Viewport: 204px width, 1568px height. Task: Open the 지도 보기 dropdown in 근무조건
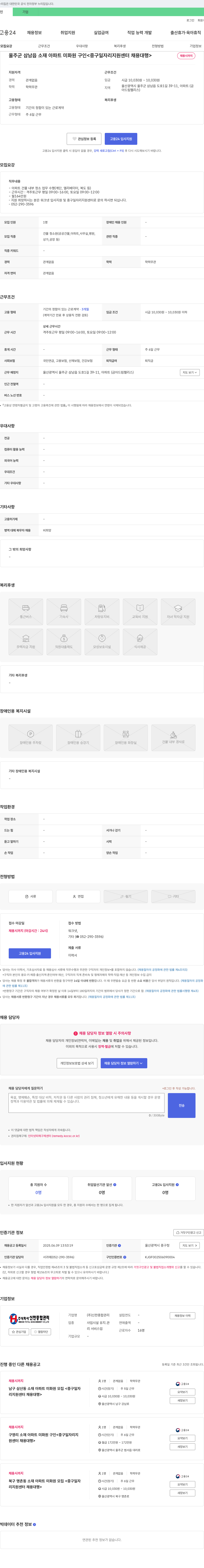coord(189,372)
